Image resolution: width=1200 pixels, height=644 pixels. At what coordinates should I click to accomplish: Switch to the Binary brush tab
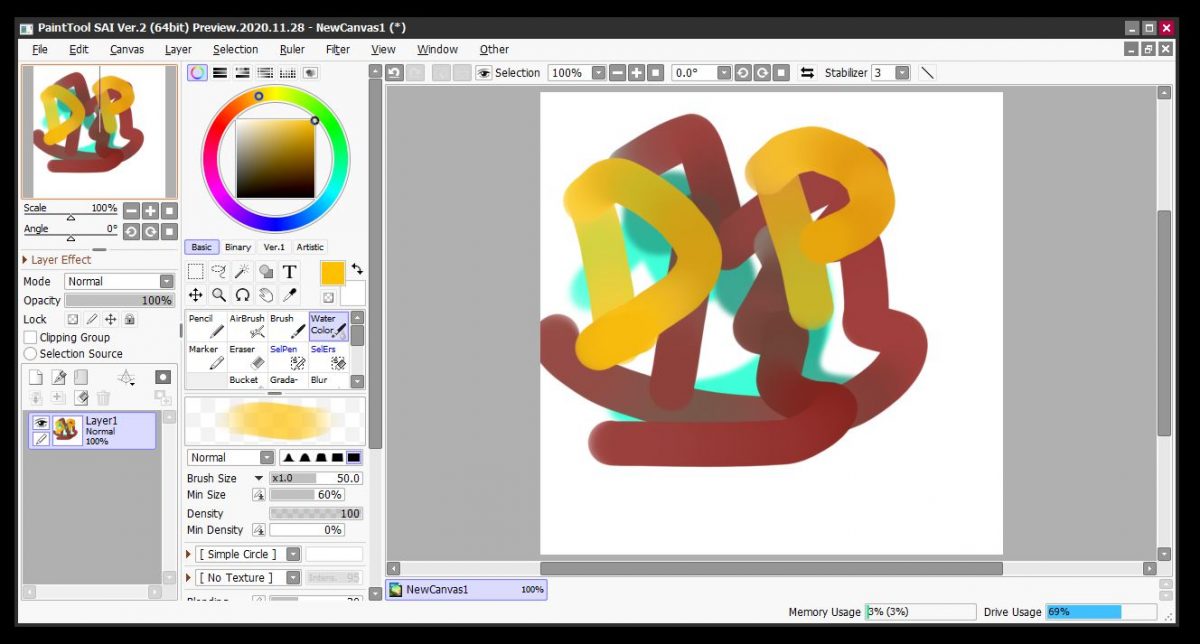238,247
